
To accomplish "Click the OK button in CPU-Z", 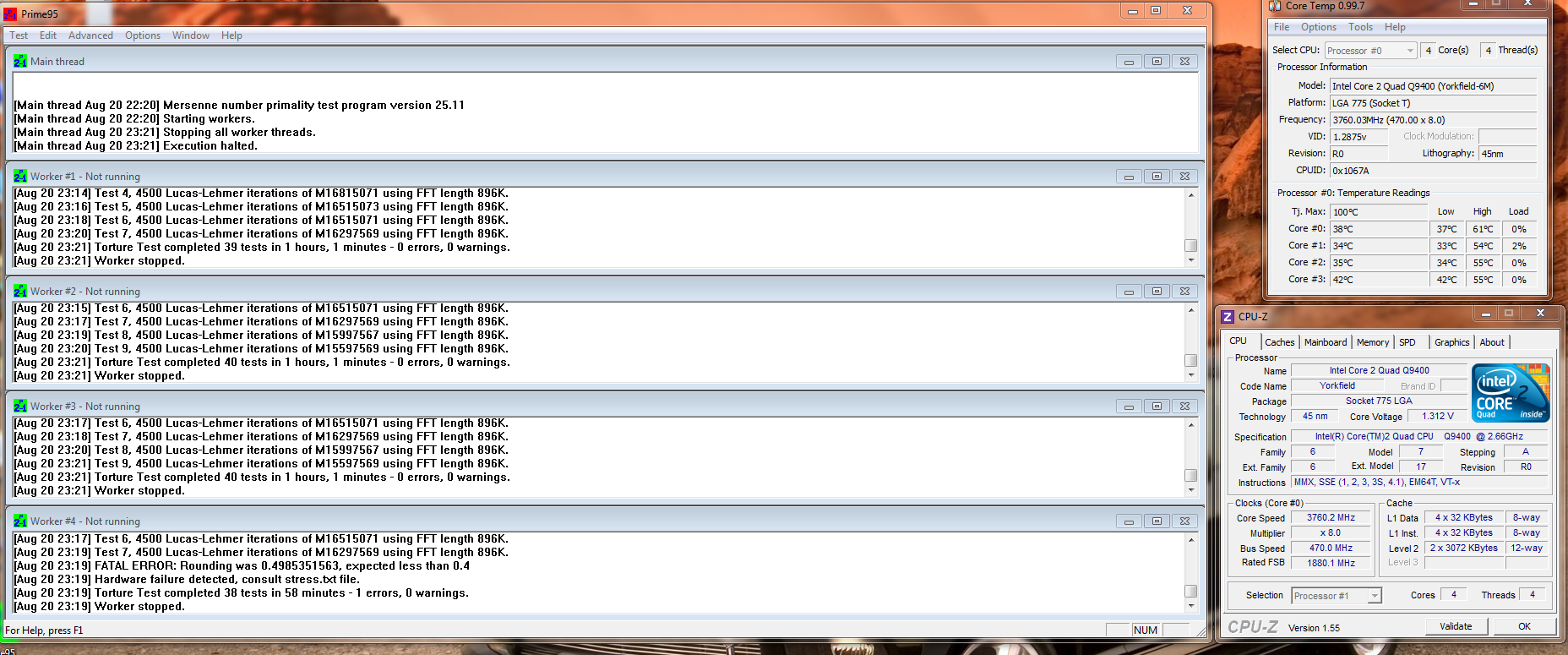I will click(1524, 626).
